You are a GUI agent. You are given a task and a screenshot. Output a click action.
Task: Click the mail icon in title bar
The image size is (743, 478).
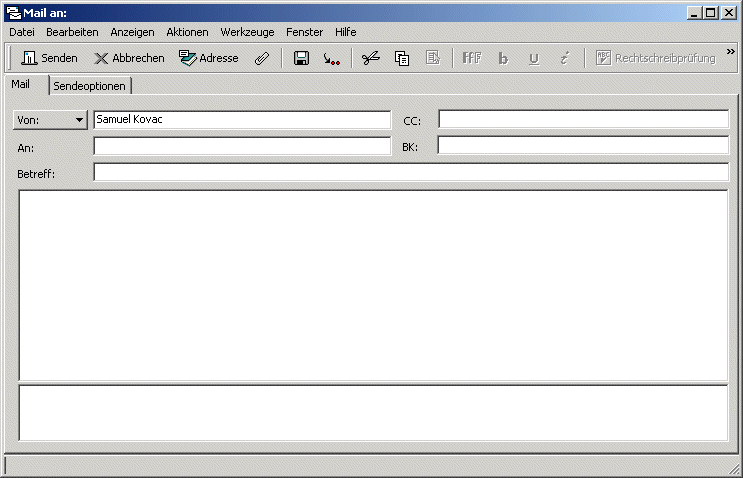14,13
